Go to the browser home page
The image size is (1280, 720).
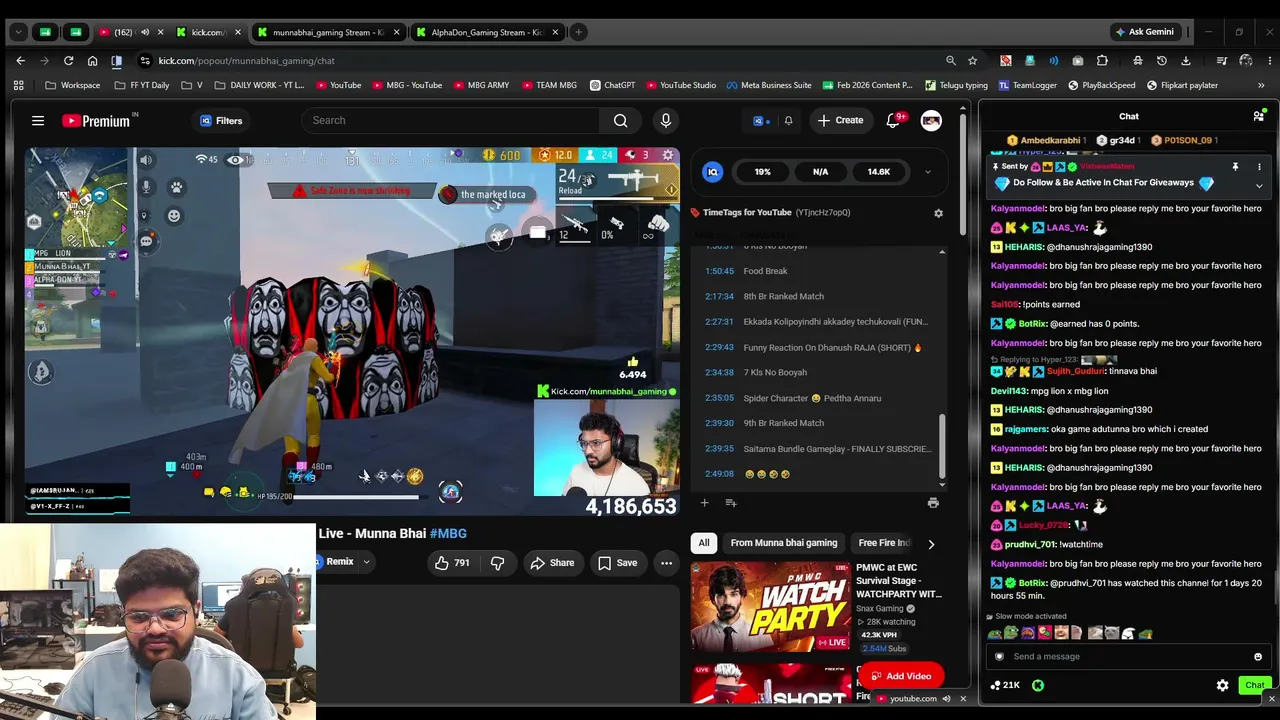point(92,61)
